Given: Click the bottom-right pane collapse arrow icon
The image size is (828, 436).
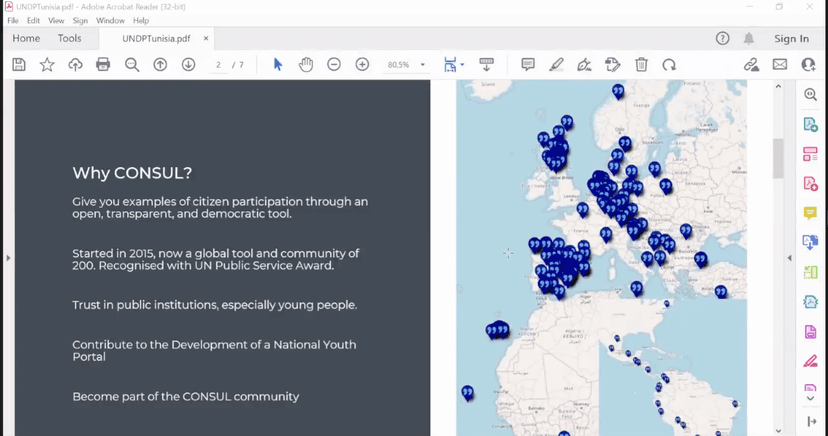Looking at the screenshot, I should point(812,421).
